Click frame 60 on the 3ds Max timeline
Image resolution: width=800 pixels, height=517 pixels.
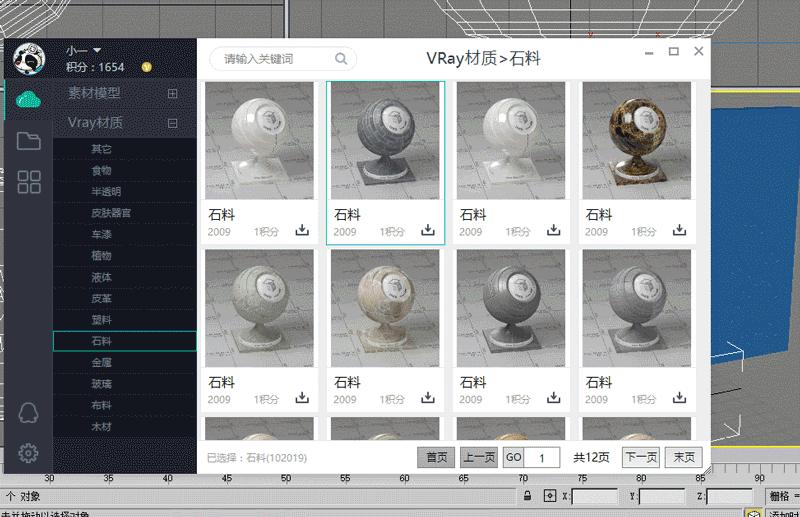point(404,478)
